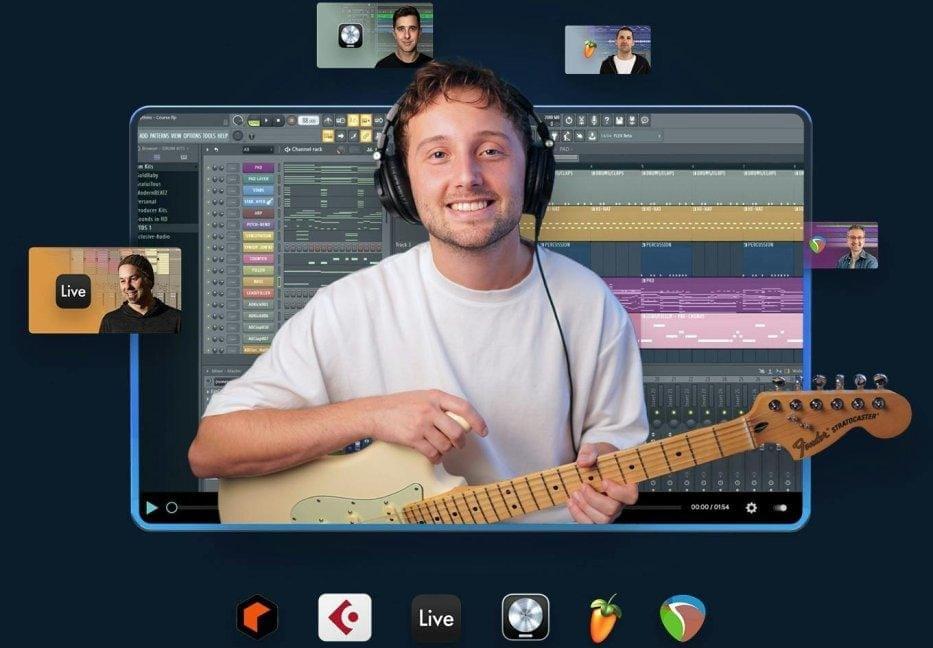Select the COUNTER channel button
The image size is (933, 648).
click(258, 259)
